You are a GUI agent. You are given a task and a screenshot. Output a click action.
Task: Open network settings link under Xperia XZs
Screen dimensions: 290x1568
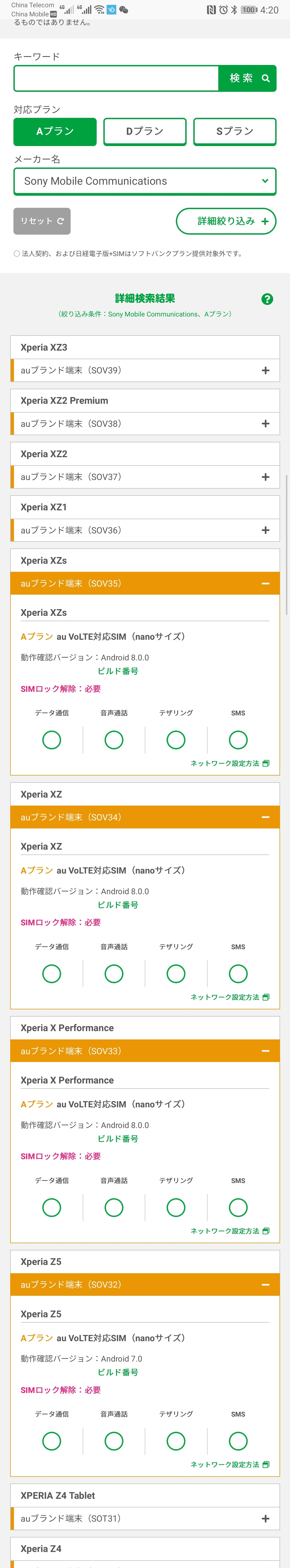[x=230, y=763]
